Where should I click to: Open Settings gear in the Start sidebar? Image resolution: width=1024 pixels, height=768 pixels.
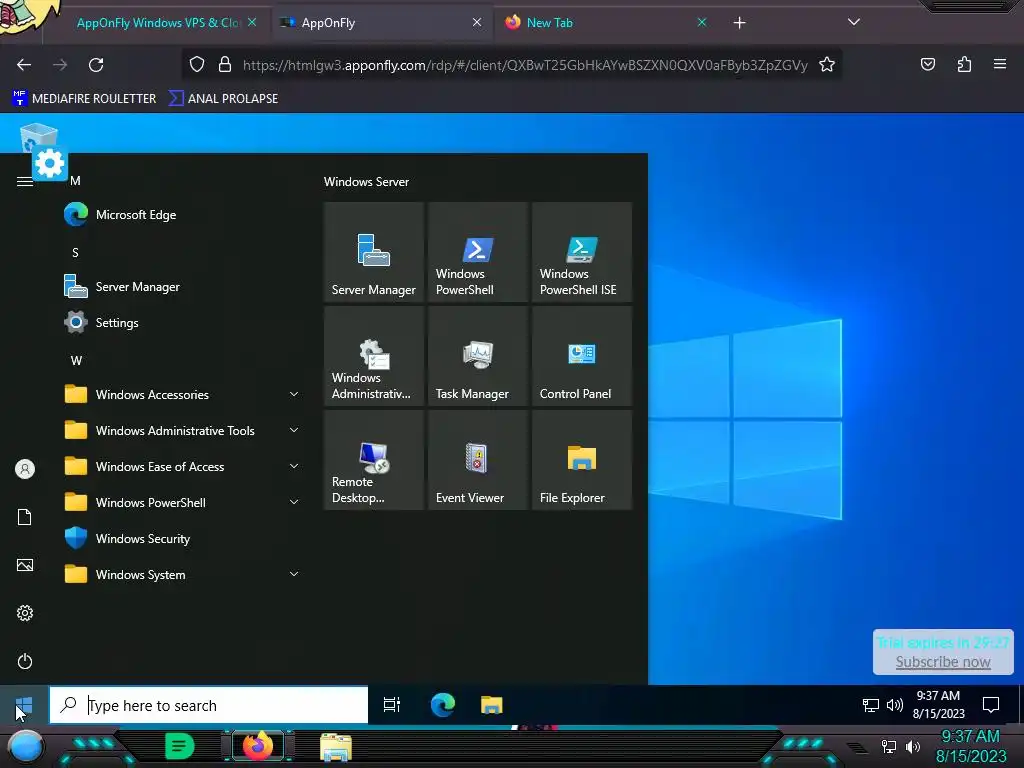pyautogui.click(x=25, y=613)
